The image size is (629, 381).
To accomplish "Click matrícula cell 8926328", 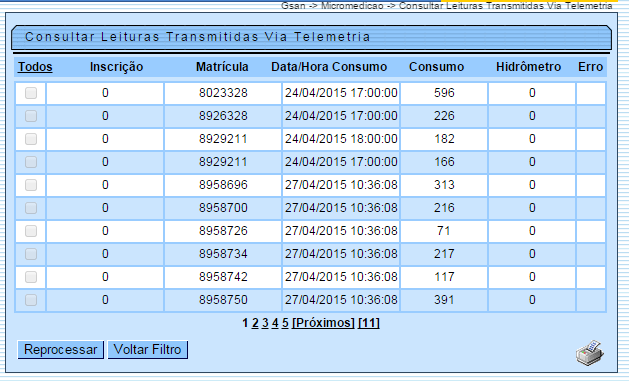I will point(223,116).
